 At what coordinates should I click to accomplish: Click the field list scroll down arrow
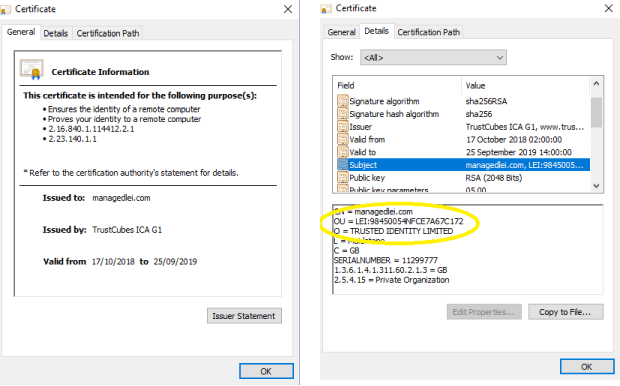click(x=596, y=186)
